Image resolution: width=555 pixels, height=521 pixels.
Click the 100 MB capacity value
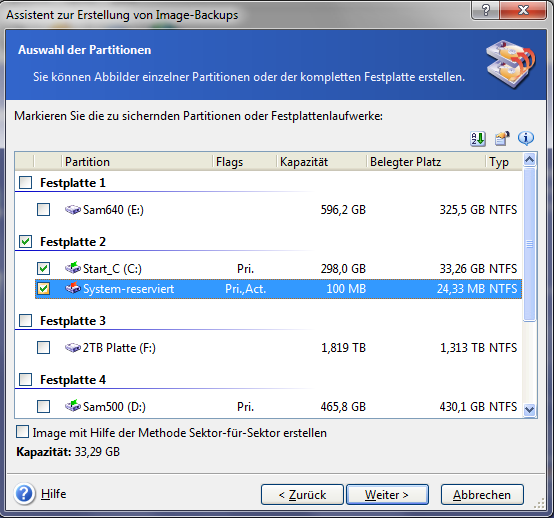[x=346, y=289]
